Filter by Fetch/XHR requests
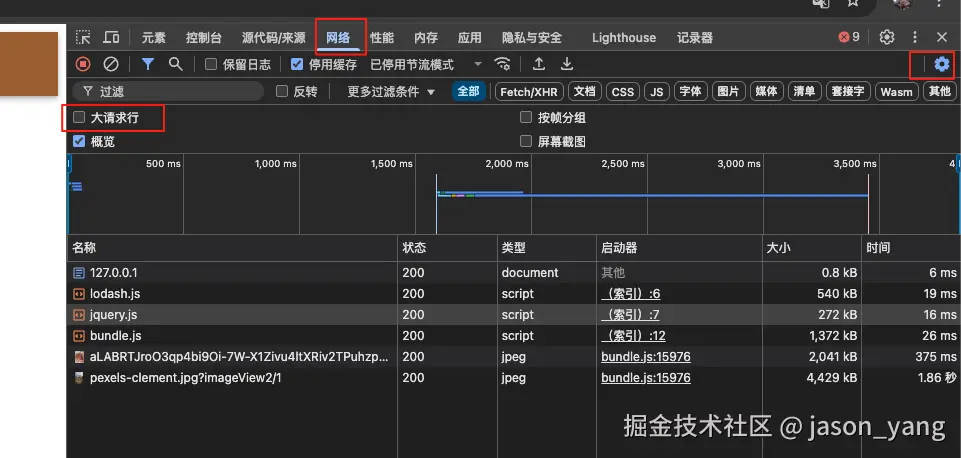This screenshot has width=961, height=458. (x=529, y=92)
